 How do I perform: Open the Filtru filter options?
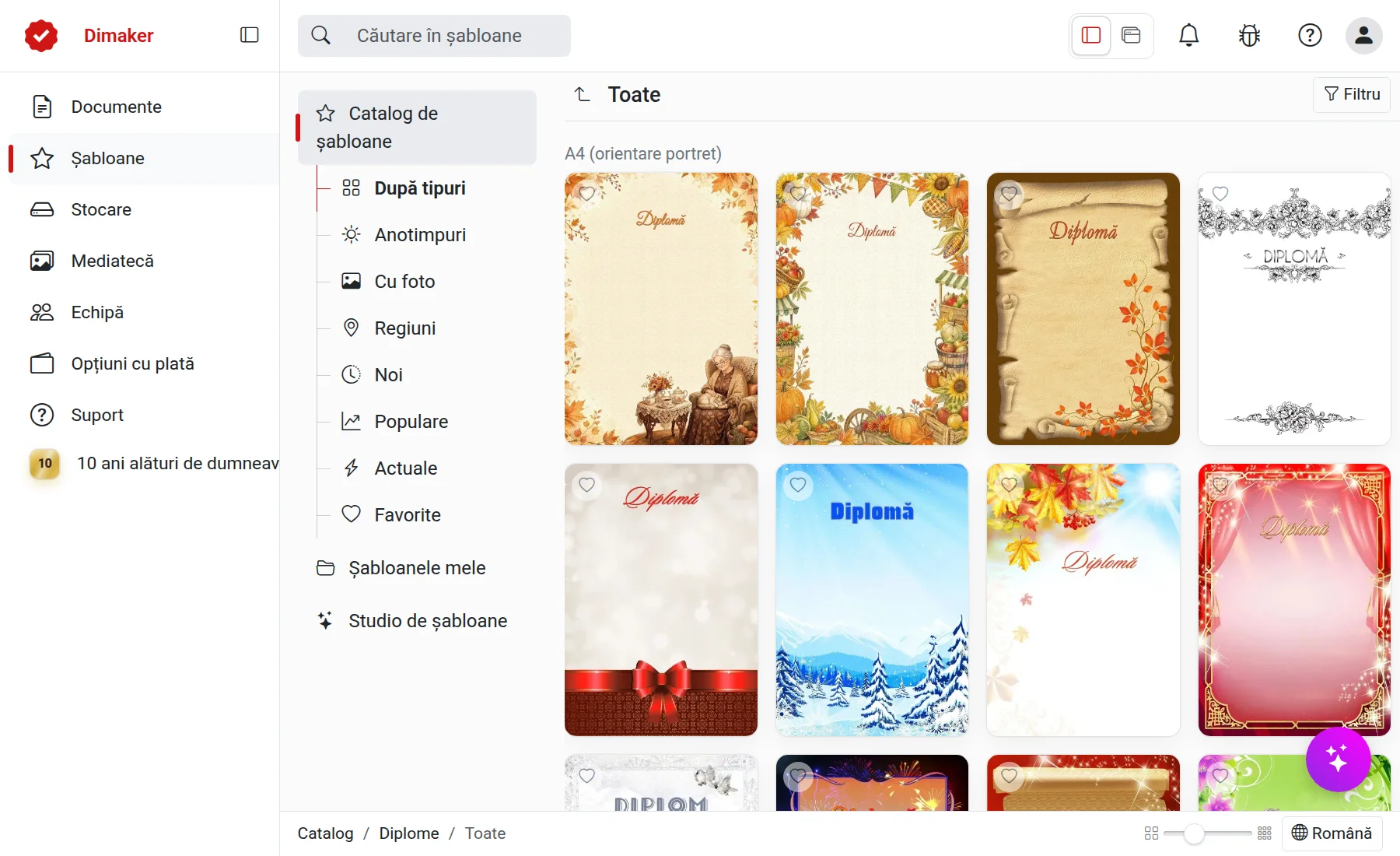[1352, 94]
